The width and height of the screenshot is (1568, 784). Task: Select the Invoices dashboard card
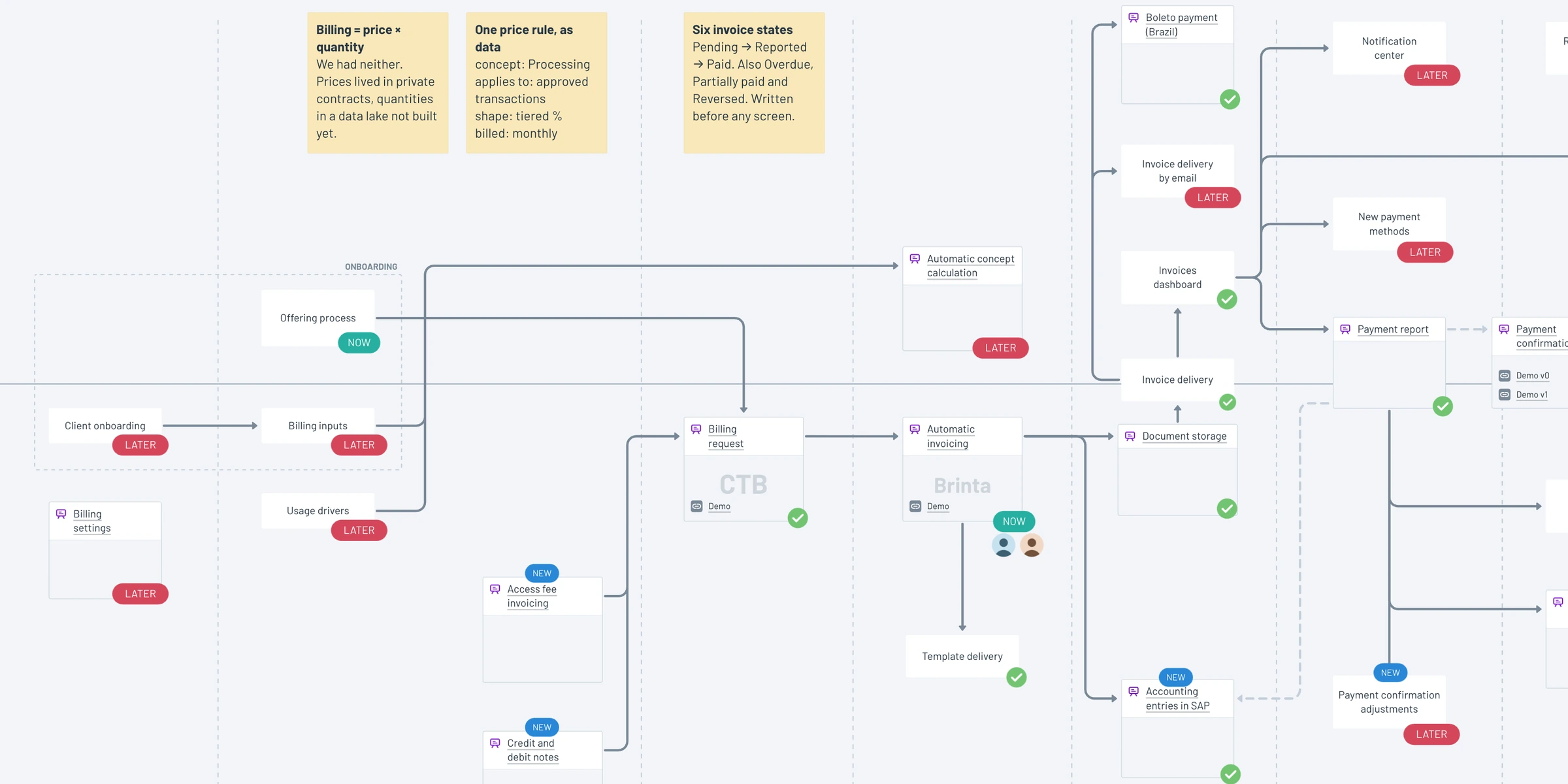(1177, 278)
